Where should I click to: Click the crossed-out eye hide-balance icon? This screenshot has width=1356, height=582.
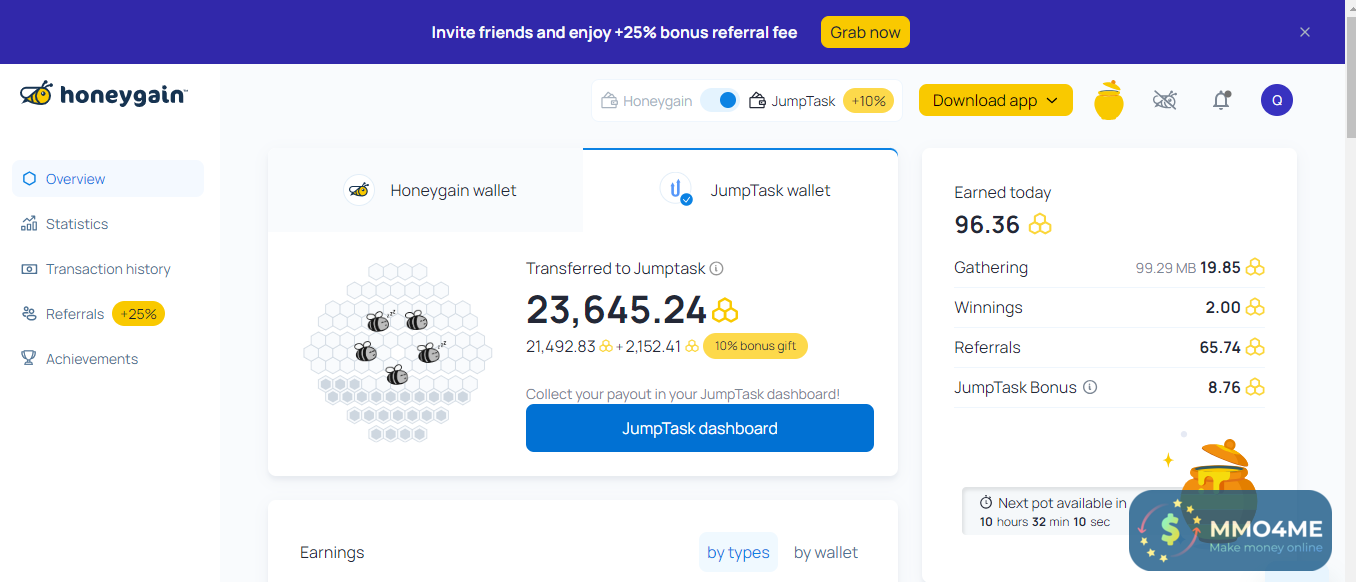(x=1164, y=100)
